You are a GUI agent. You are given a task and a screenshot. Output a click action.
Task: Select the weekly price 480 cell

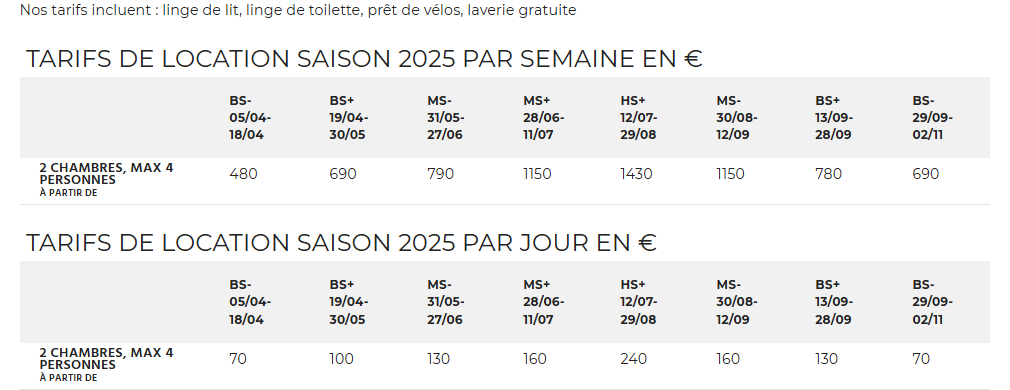coord(243,174)
